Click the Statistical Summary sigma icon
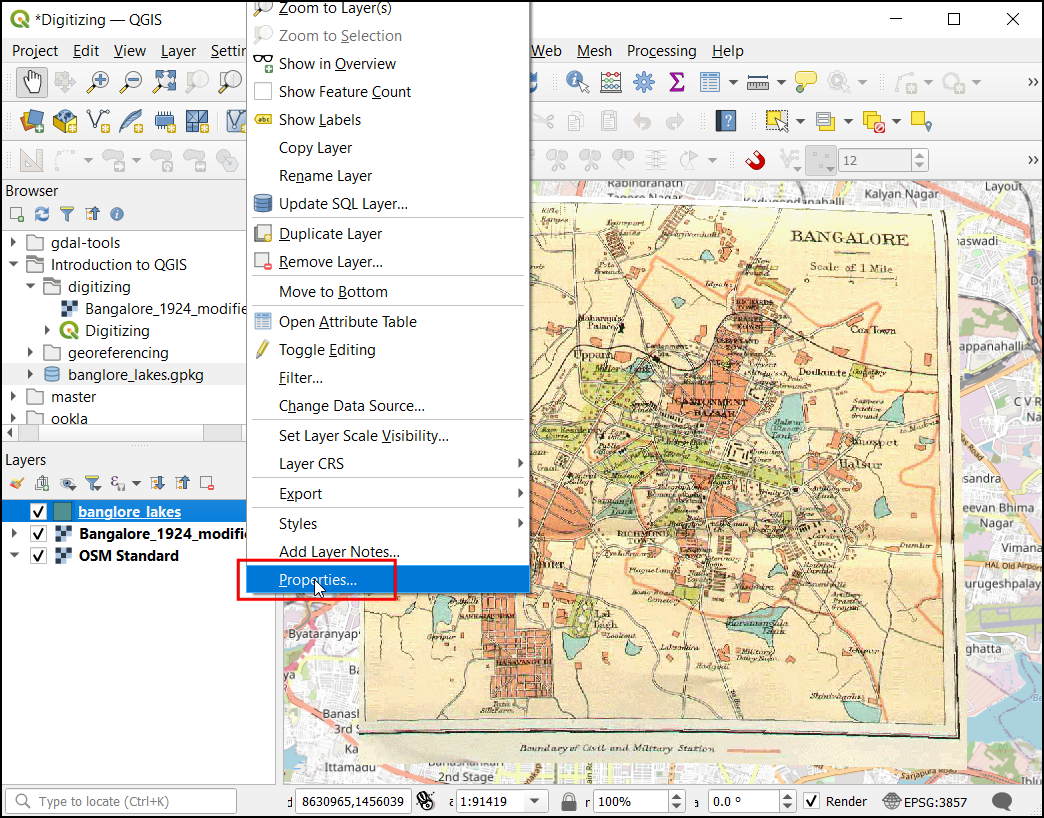1044x818 pixels. coord(676,83)
